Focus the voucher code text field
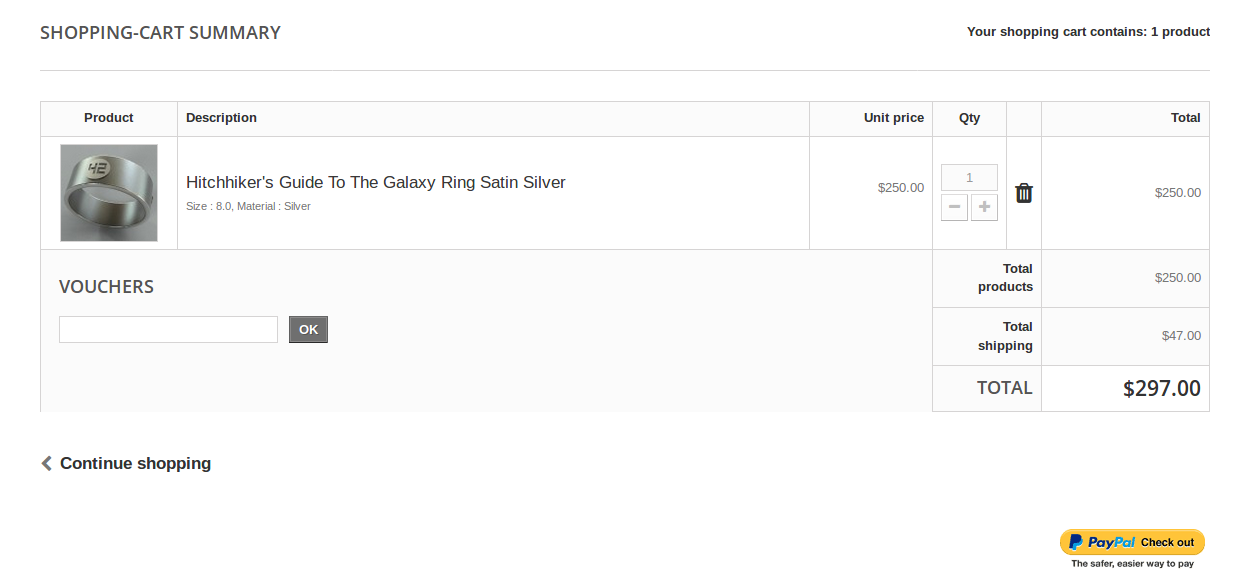The height and width of the screenshot is (584, 1251). point(168,329)
